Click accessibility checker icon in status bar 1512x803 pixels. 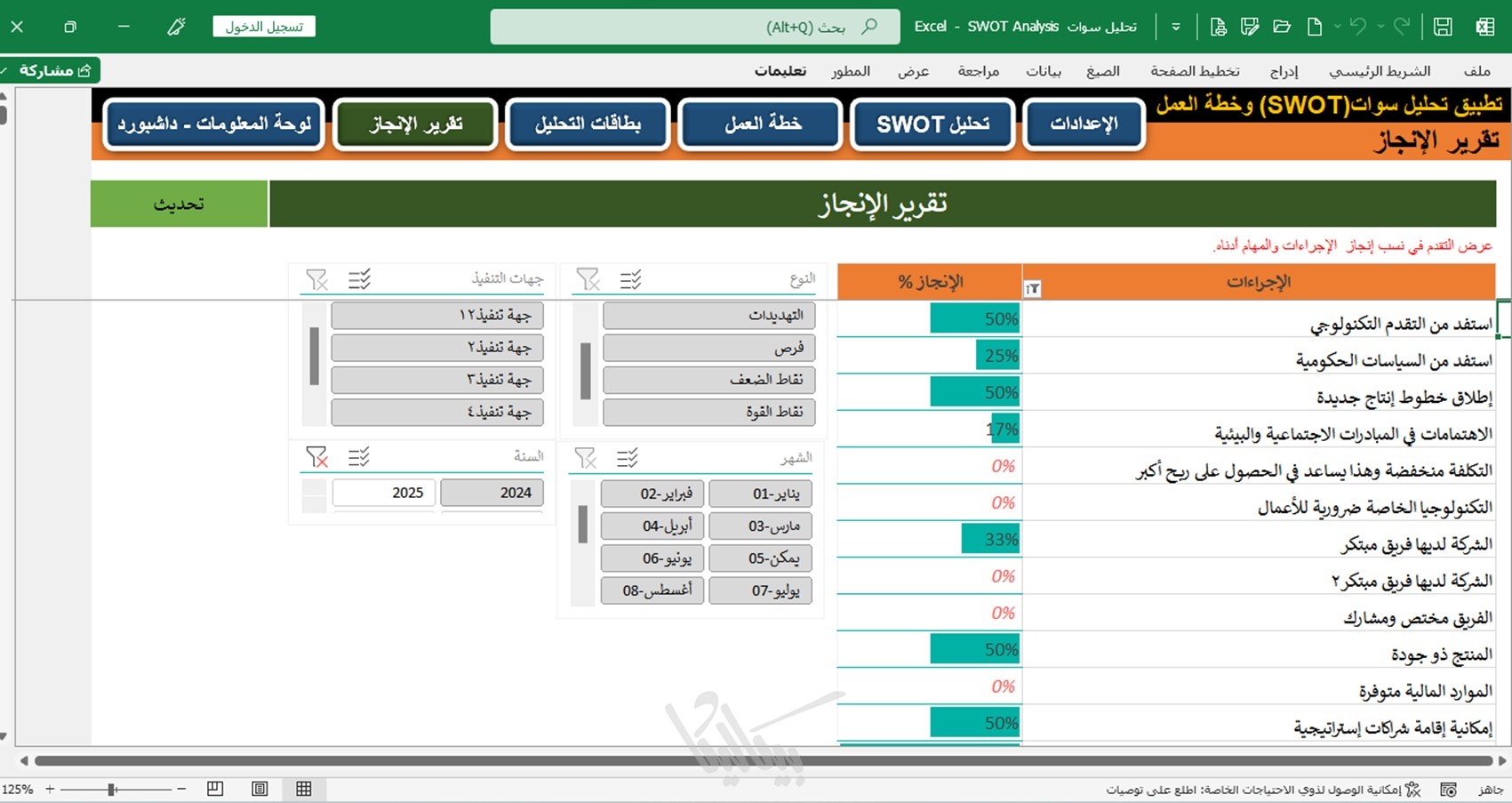(1413, 789)
